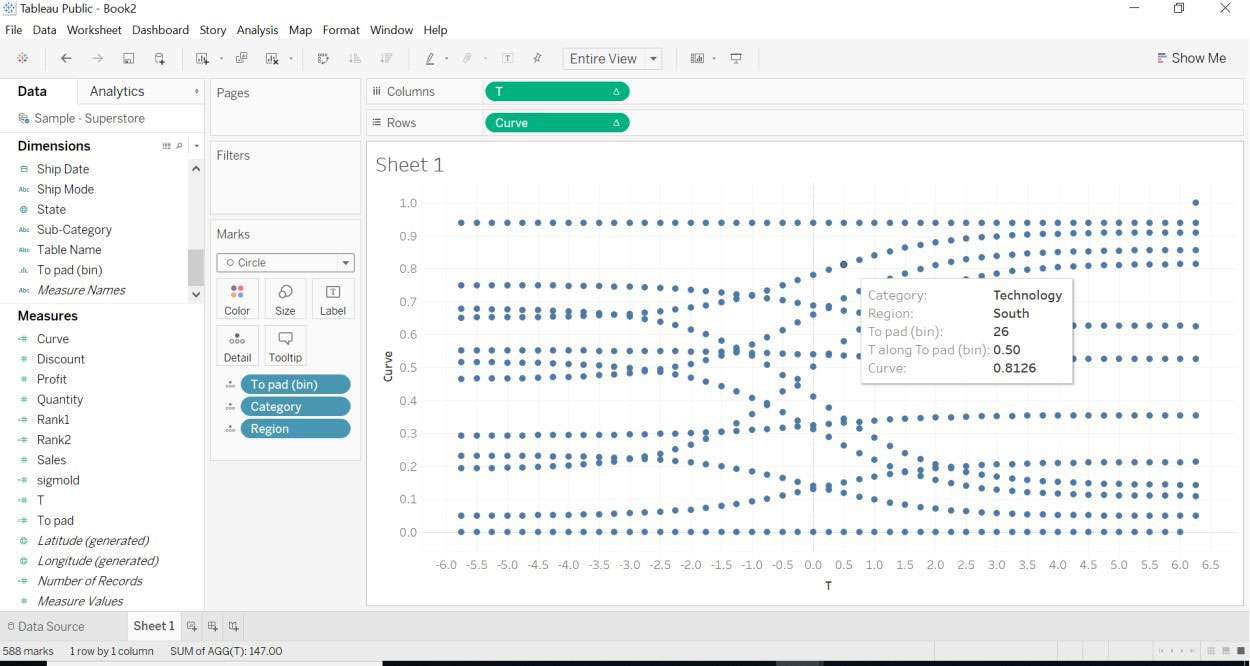The image size is (1250, 666).
Task: Click scroll up arrow in Dimensions list
Action: click(x=196, y=168)
